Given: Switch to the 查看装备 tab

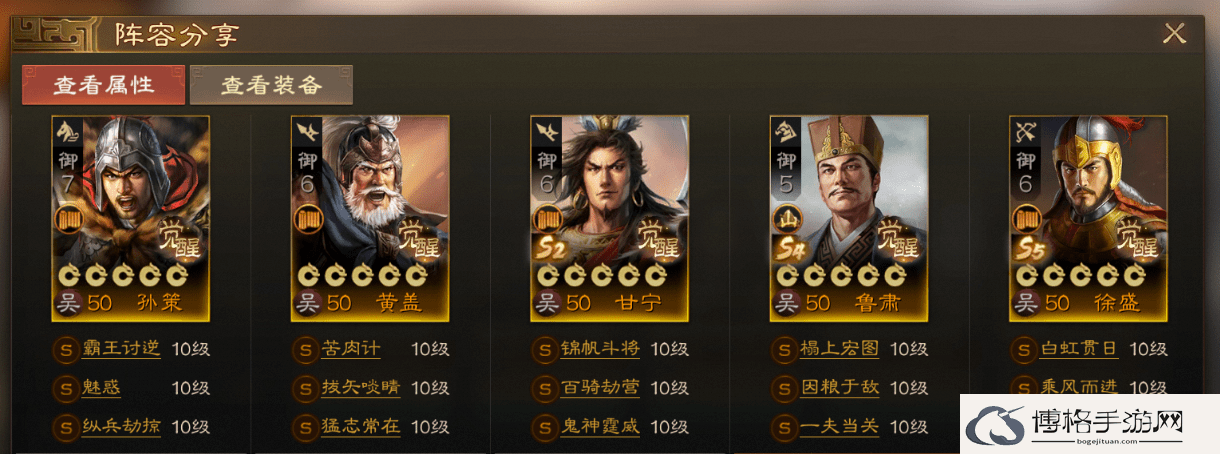Looking at the screenshot, I should pyautogui.click(x=272, y=85).
